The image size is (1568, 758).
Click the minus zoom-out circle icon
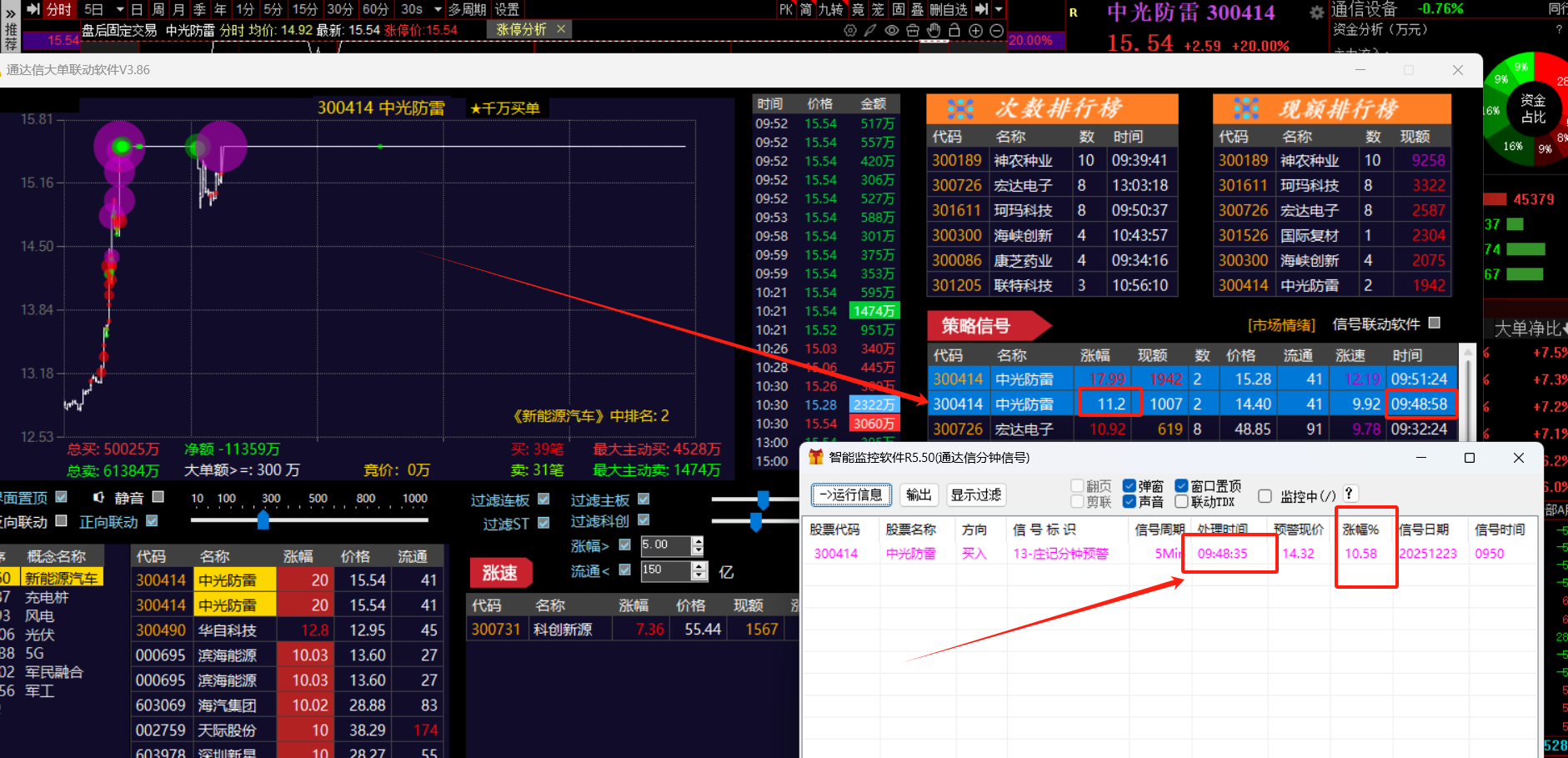point(996,31)
